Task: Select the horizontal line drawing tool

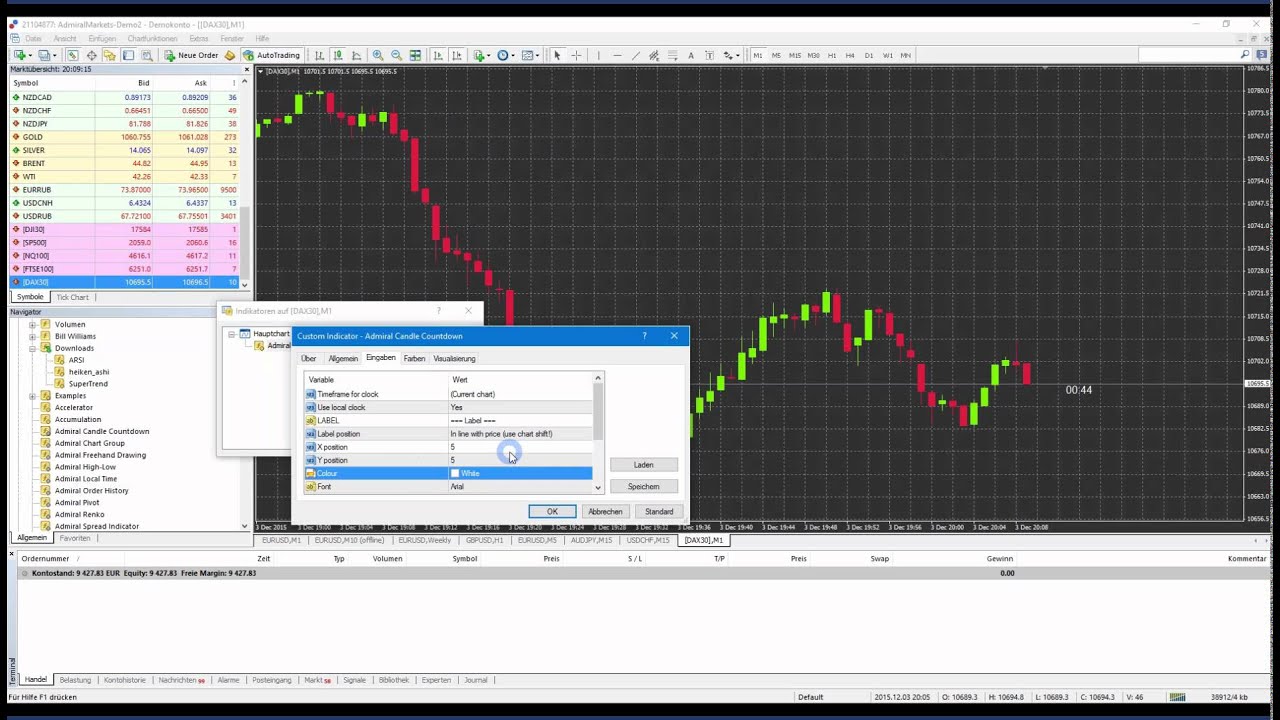Action: (x=617, y=55)
